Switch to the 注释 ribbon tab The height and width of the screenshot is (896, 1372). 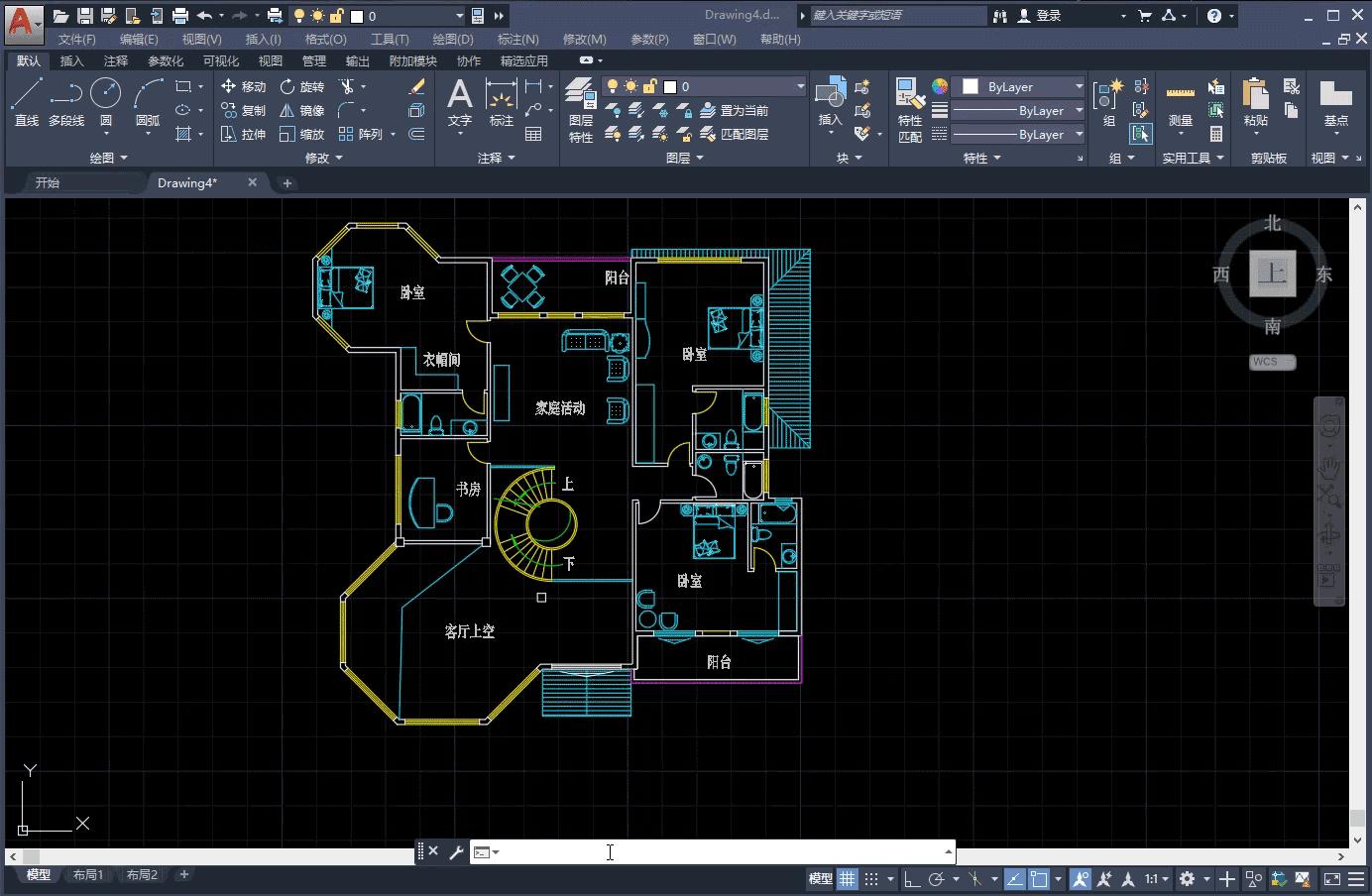[116, 60]
